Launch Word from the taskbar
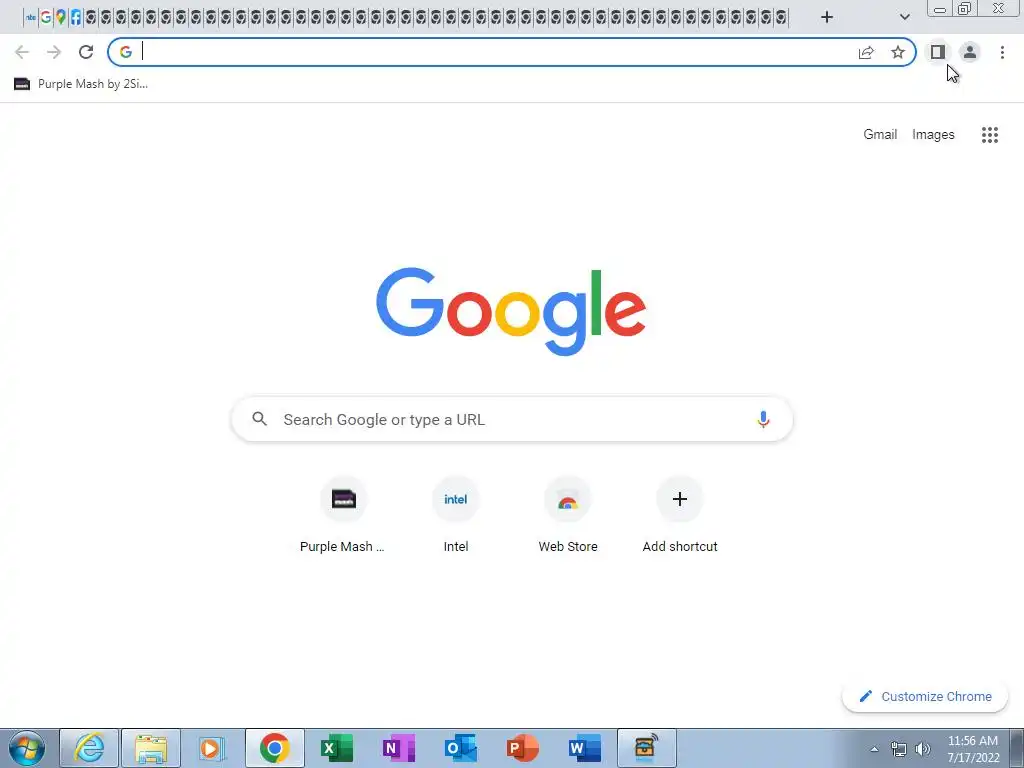This screenshot has width=1024, height=768. point(584,748)
